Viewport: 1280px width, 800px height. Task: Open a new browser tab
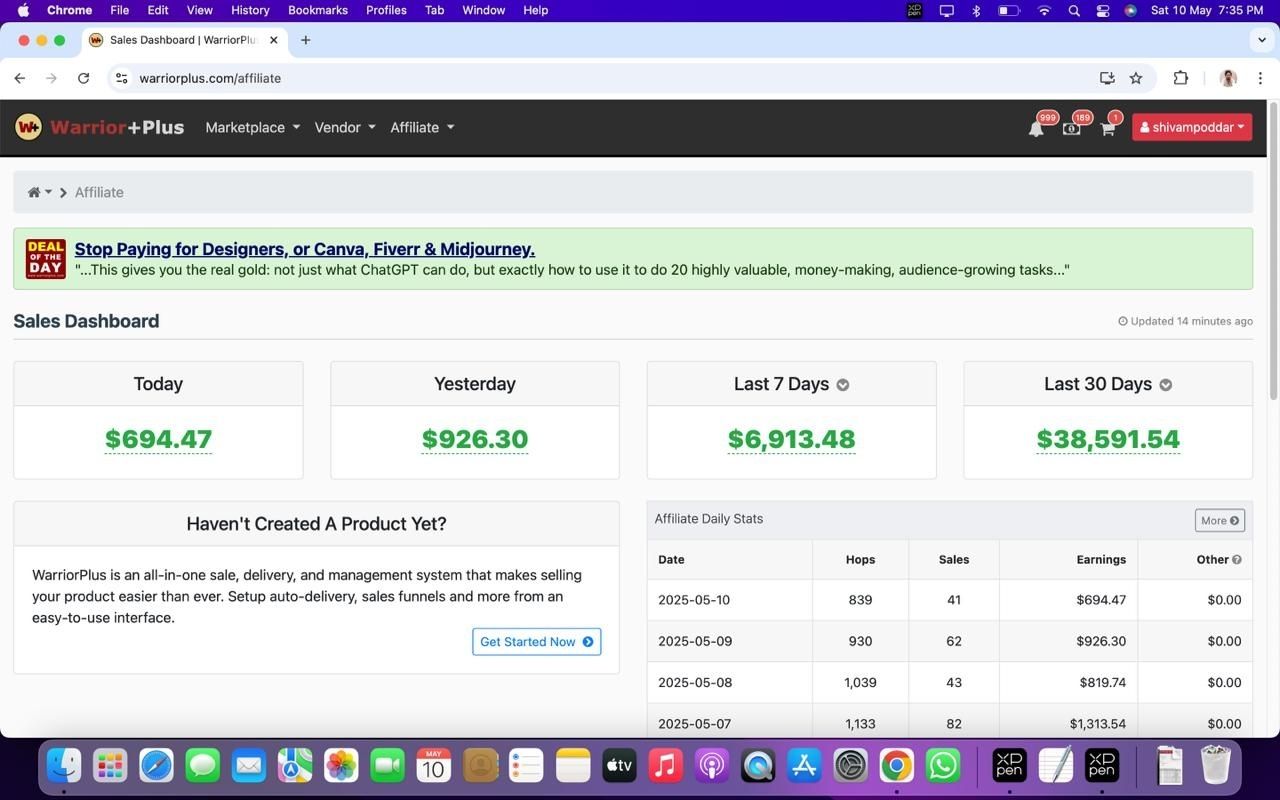click(306, 40)
